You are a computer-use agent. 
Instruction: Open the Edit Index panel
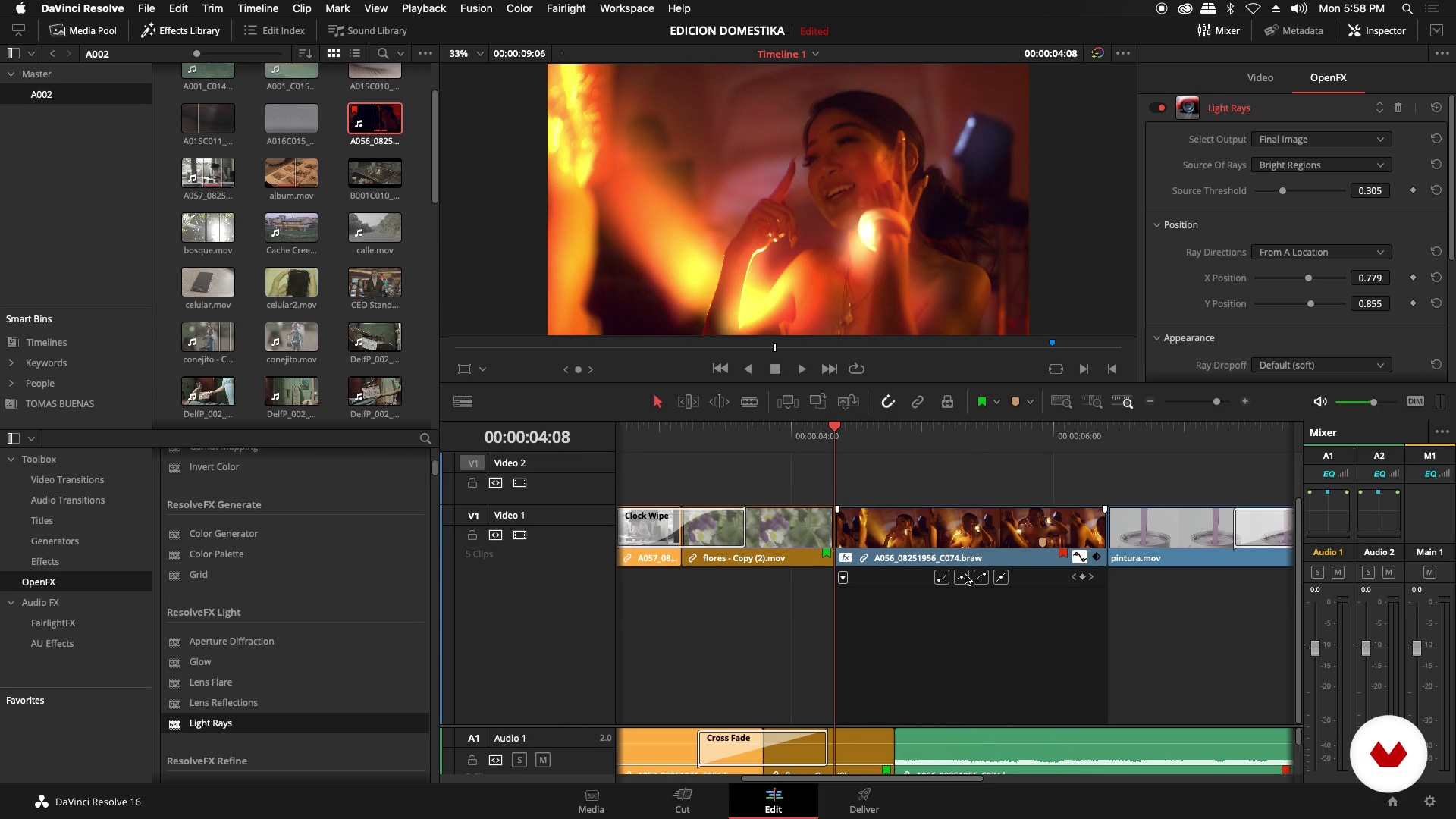pyautogui.click(x=275, y=30)
